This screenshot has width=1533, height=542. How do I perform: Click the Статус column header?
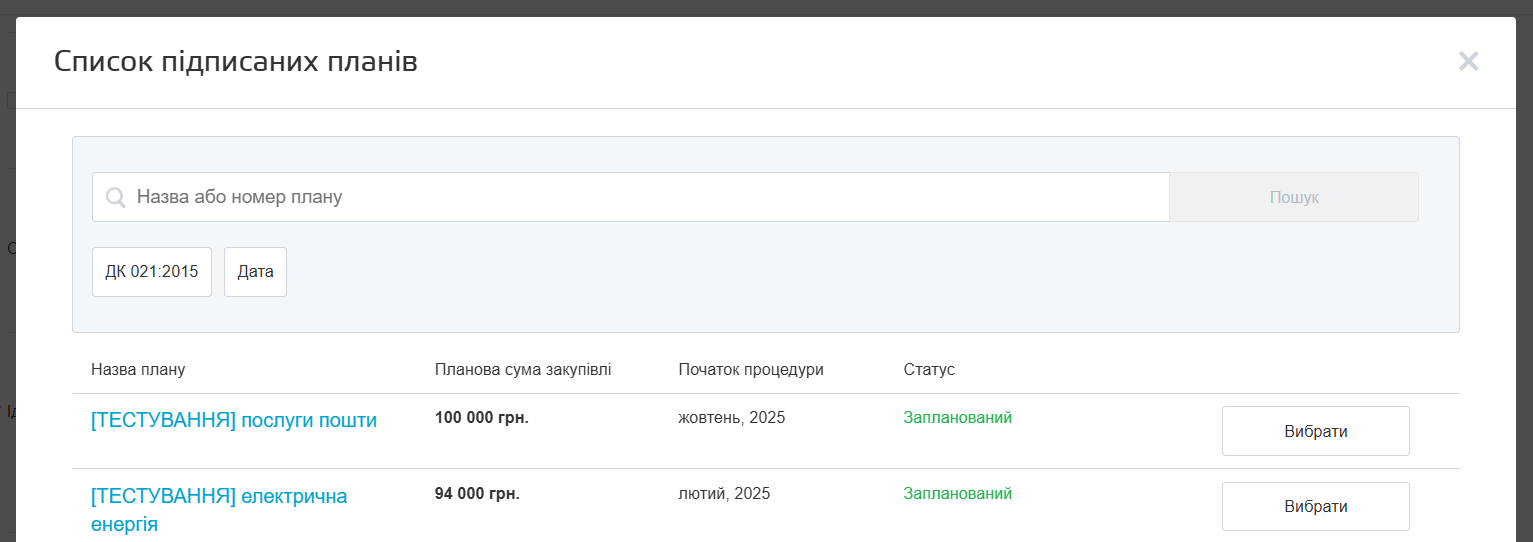coord(929,370)
